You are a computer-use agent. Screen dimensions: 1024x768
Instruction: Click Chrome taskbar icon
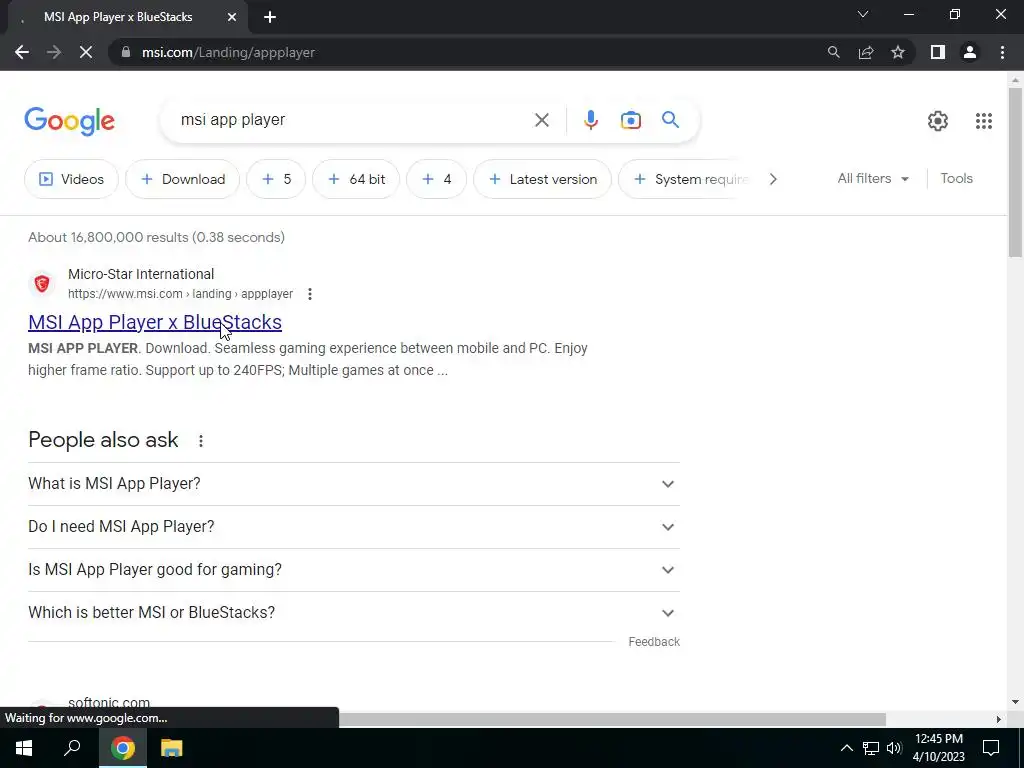click(122, 748)
